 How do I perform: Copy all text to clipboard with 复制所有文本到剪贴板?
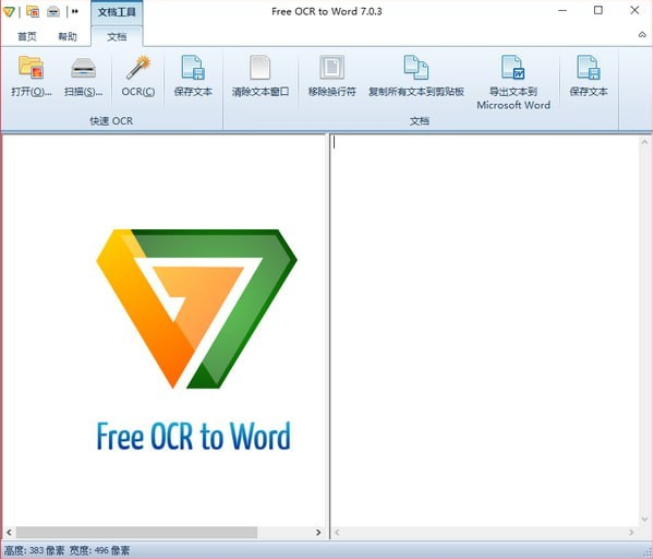[416, 77]
